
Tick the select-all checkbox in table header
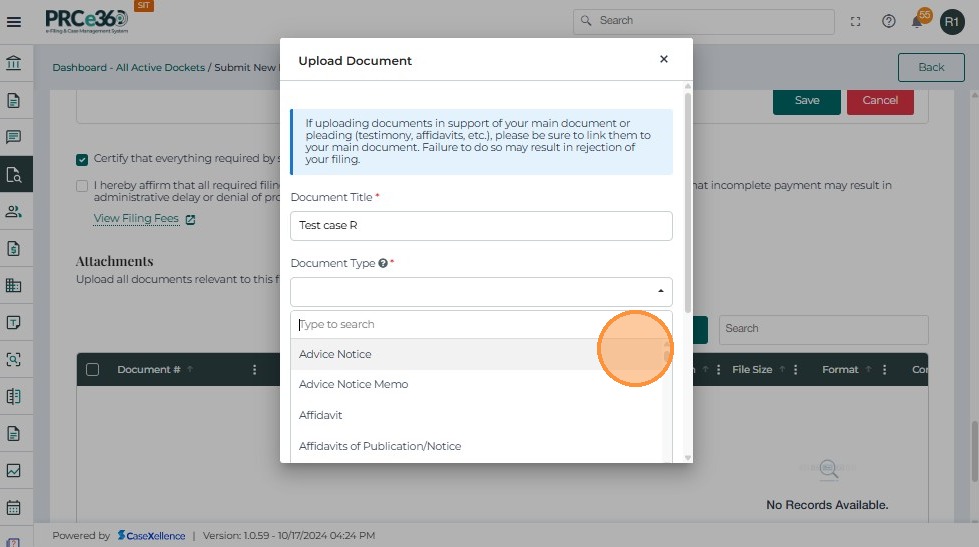93,370
